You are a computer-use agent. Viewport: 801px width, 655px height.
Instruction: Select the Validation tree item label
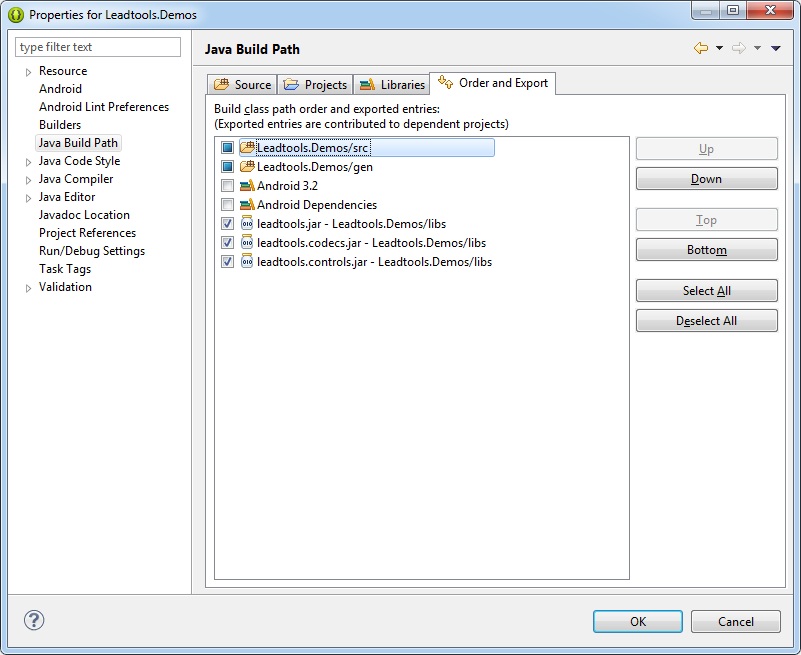pos(65,287)
